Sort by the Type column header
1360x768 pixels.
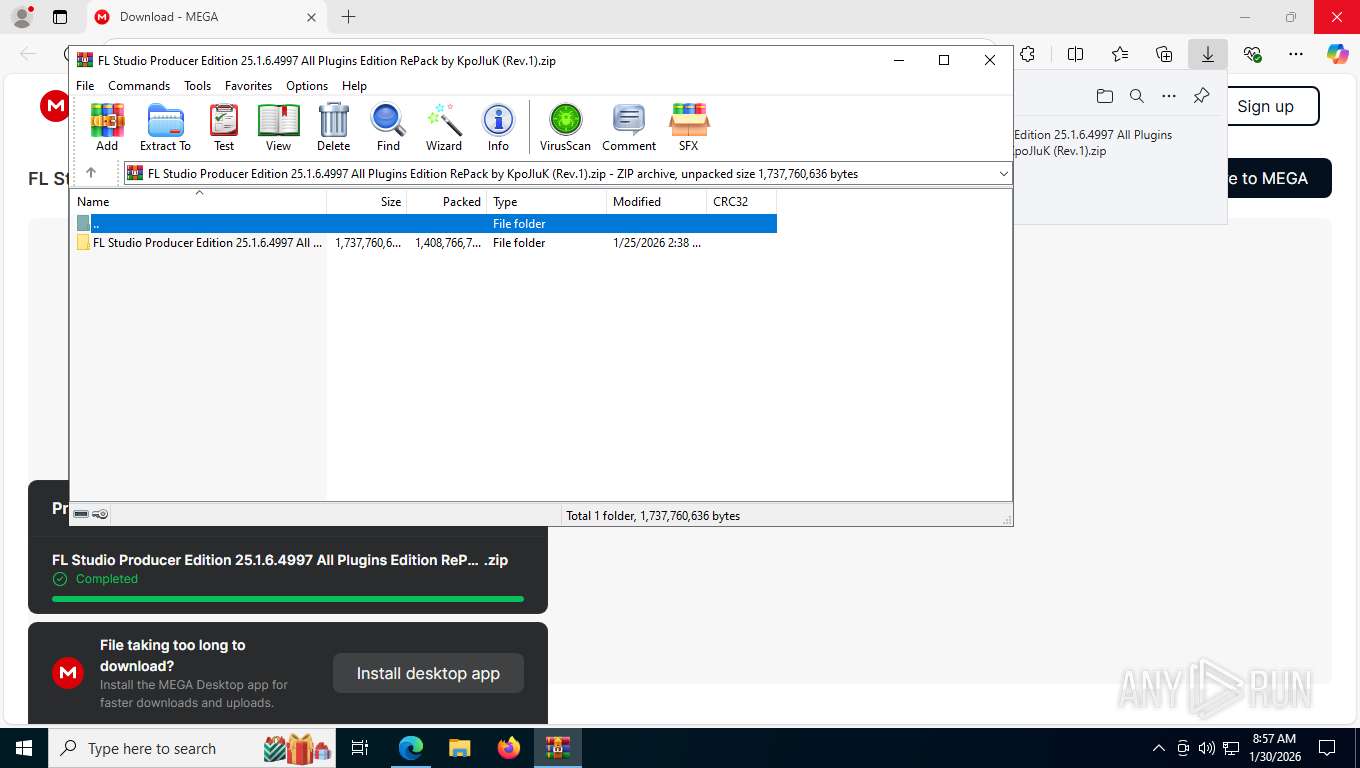(547, 202)
